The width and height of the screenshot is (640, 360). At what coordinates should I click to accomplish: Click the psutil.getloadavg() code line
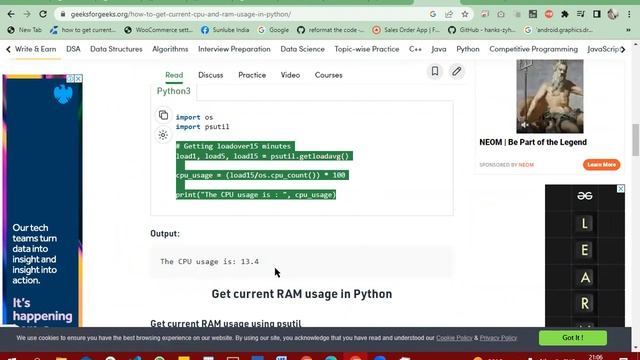click(264, 156)
